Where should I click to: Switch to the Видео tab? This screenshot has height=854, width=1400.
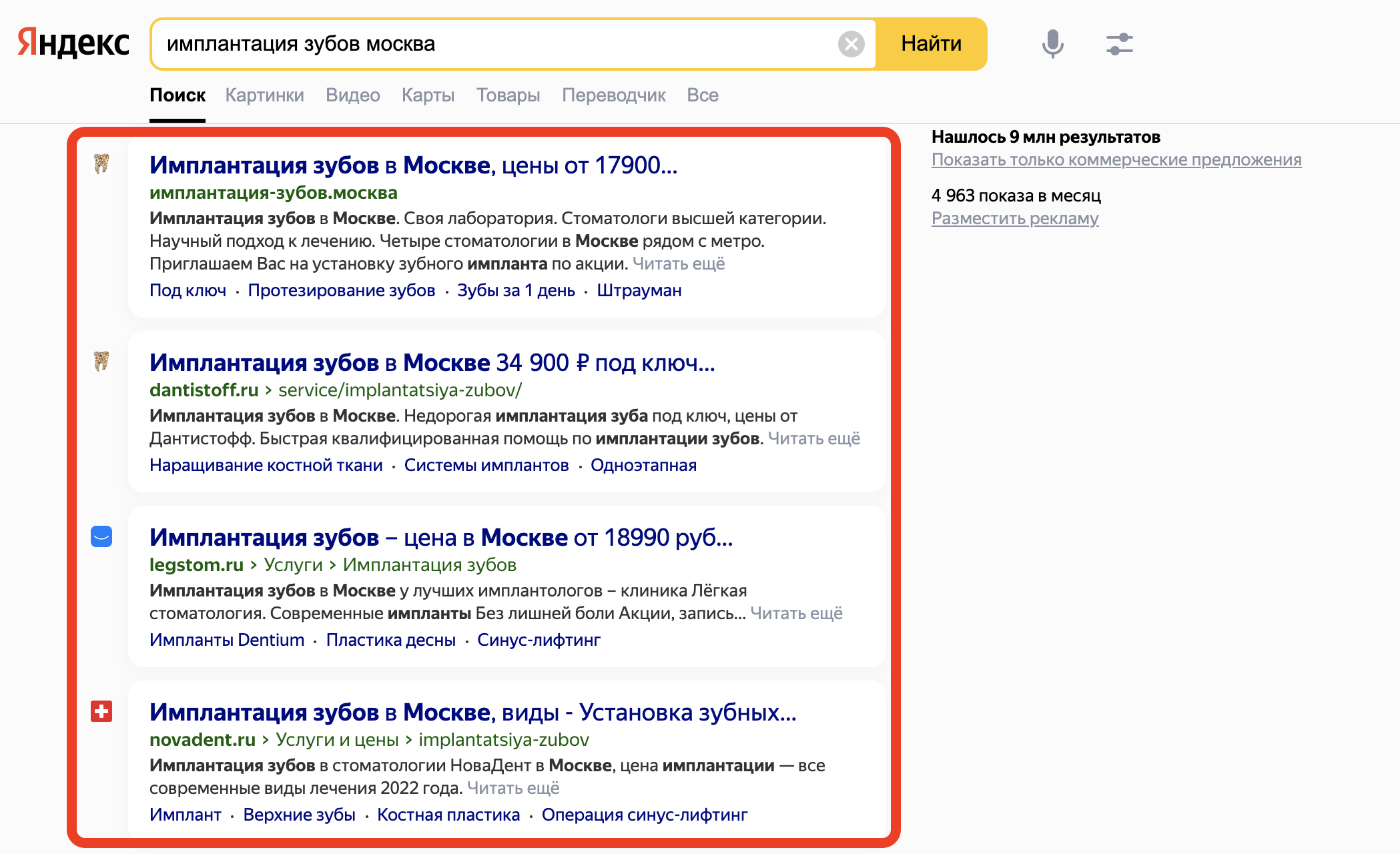coord(352,95)
